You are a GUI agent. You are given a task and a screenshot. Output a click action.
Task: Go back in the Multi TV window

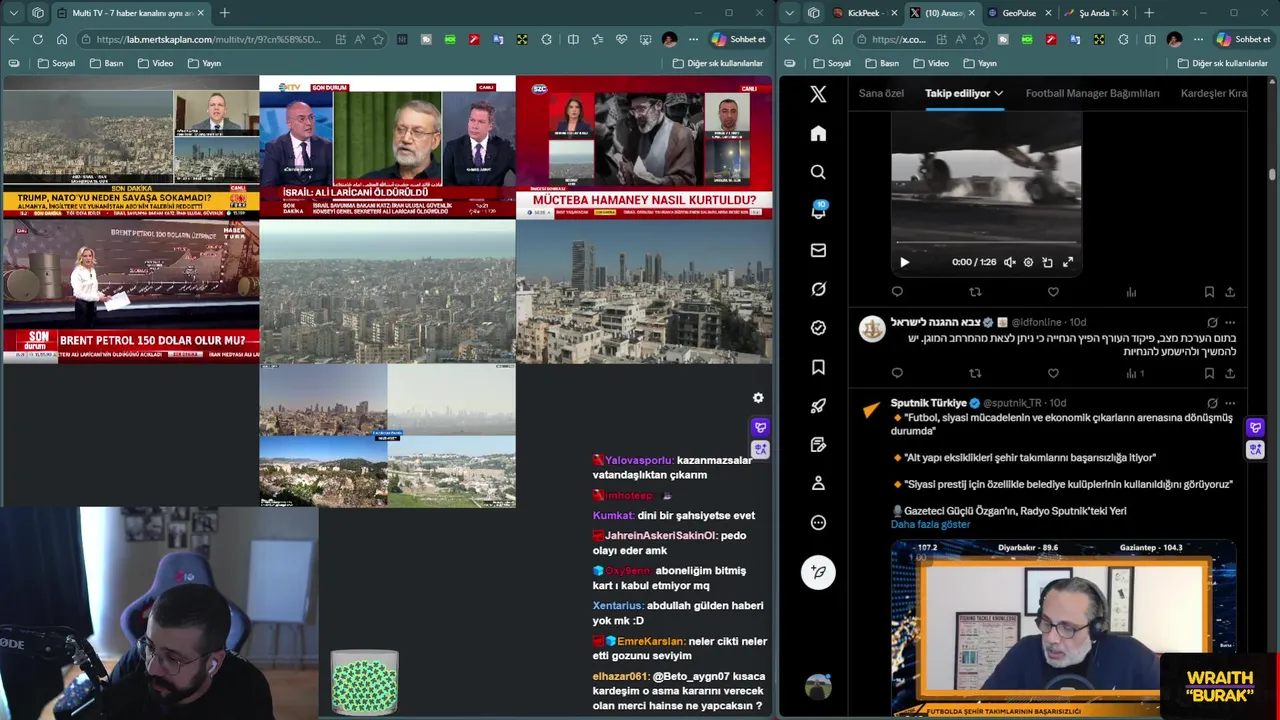pos(13,39)
